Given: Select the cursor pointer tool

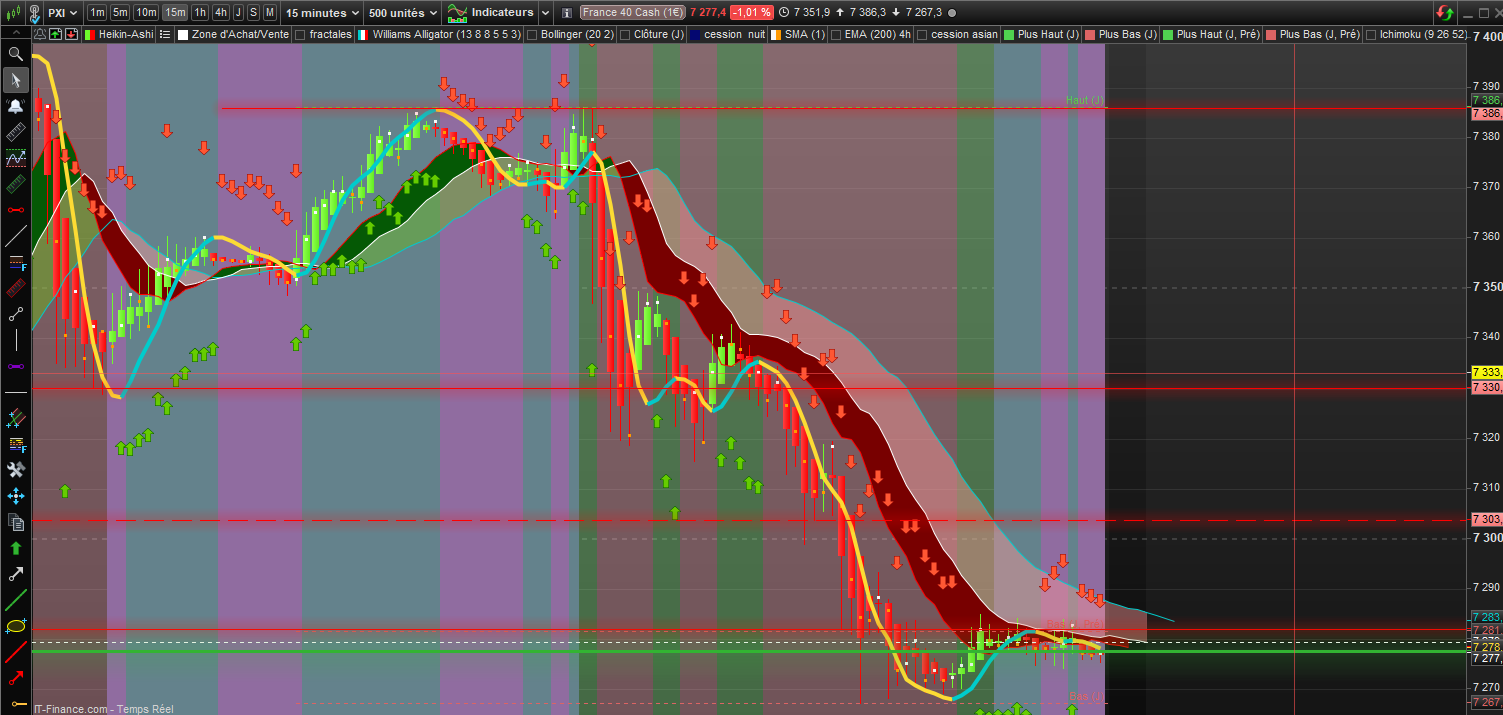Looking at the screenshot, I should click(15, 80).
